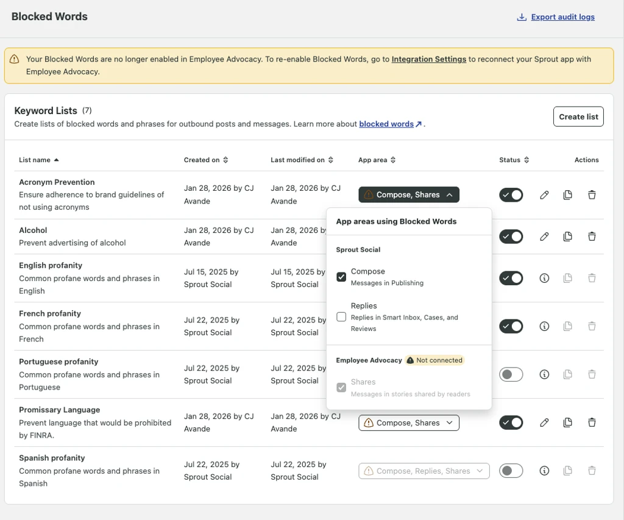The height and width of the screenshot is (520, 624).
Task: Duplicate the Alcohol keyword list
Action: click(x=567, y=237)
